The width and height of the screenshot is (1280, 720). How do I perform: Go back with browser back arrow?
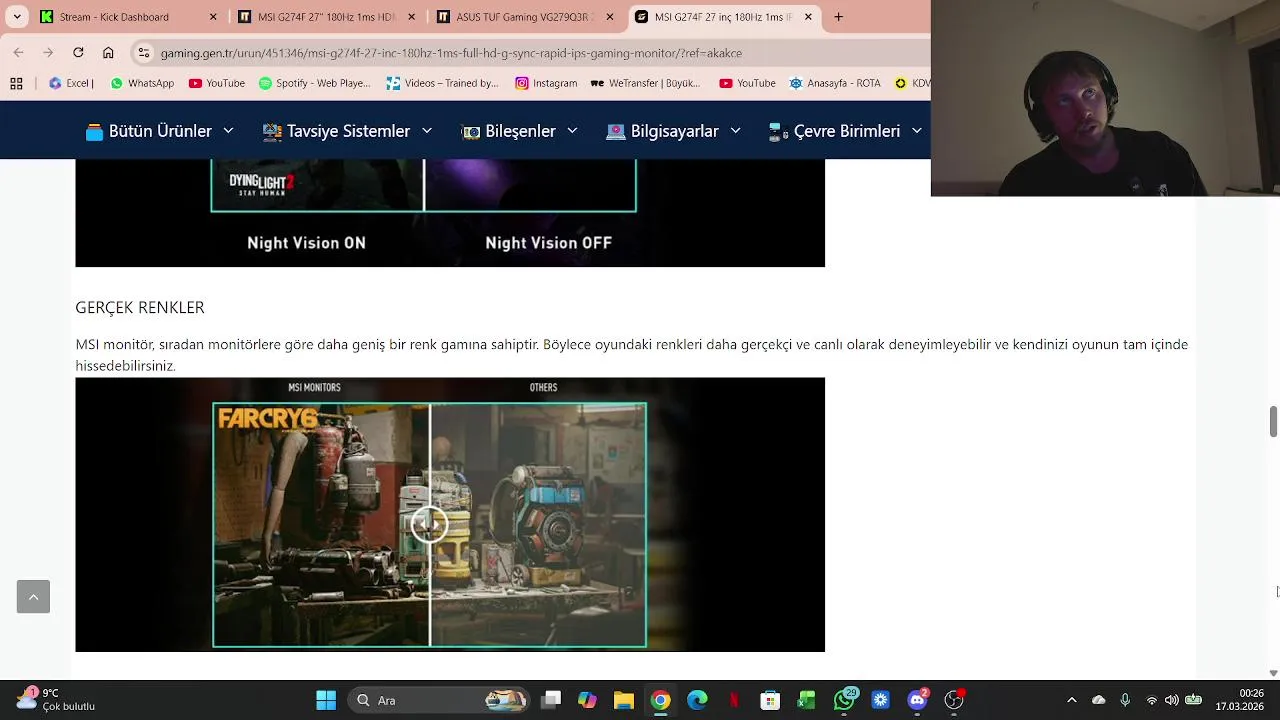pyautogui.click(x=18, y=53)
